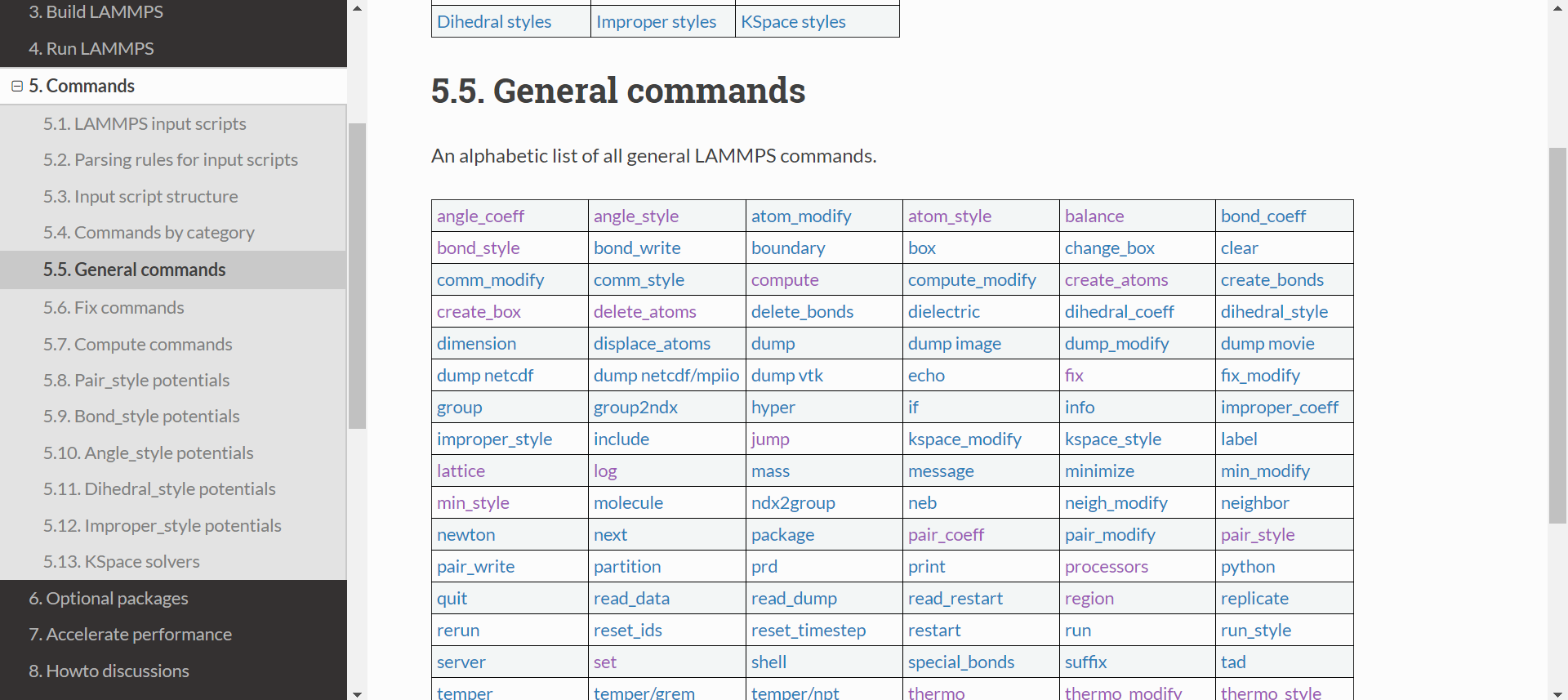This screenshot has height=700, width=1568.
Task: Open the create_atoms command link
Action: point(1116,280)
